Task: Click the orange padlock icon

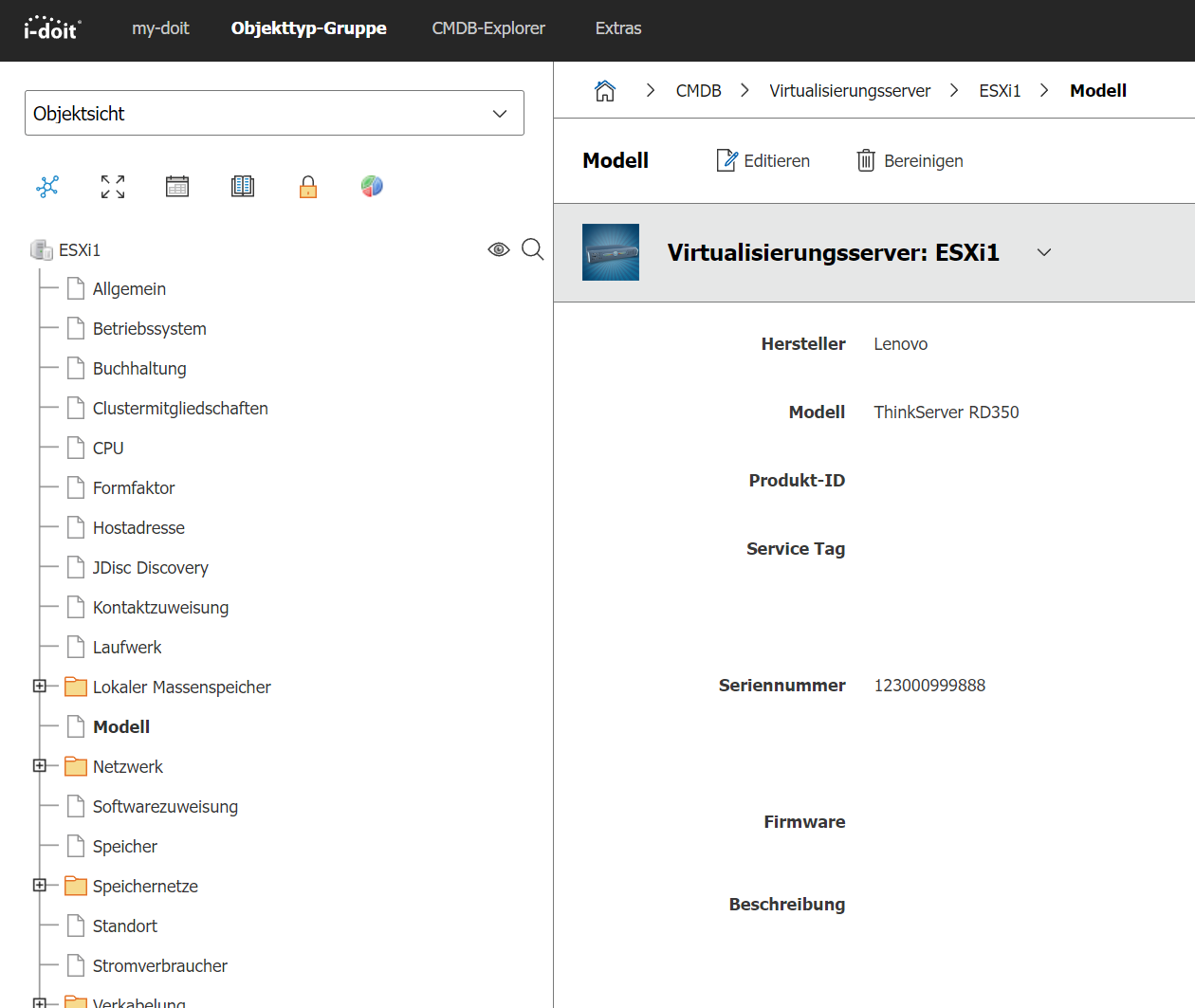Action: coord(308,187)
